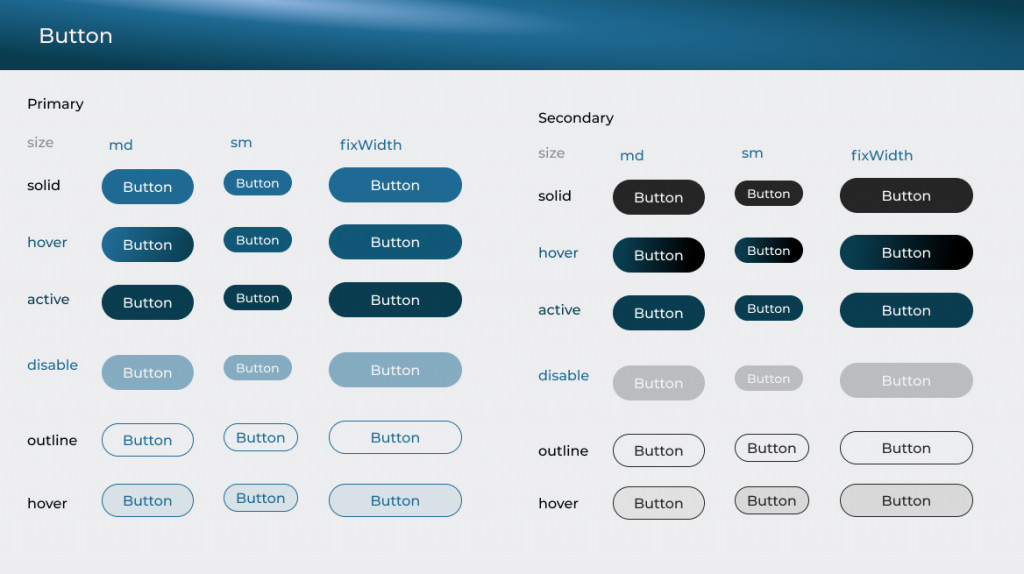Click the Secondary 'active' row label
The height and width of the screenshot is (574, 1024).
(560, 310)
